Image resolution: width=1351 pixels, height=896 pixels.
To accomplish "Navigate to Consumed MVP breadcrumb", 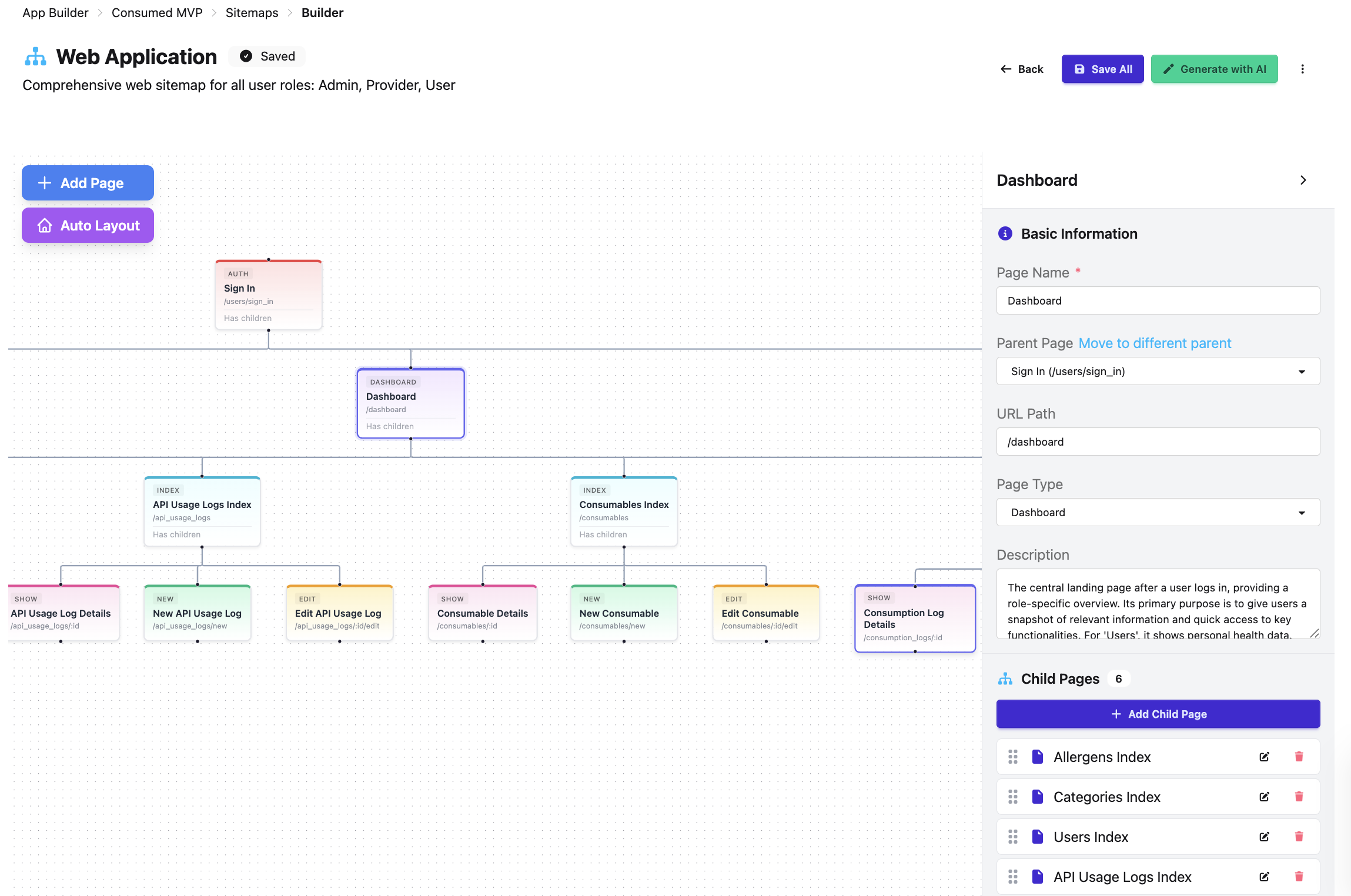I will (156, 12).
